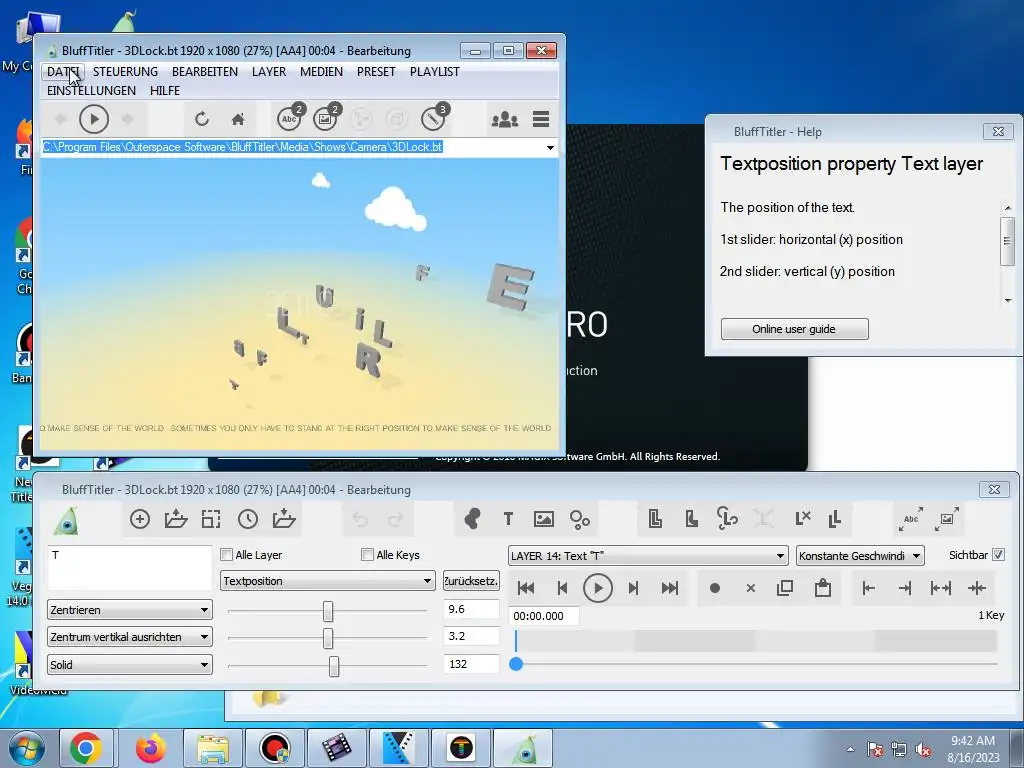Image resolution: width=1024 pixels, height=768 pixels.
Task: Open the PRESET menu
Action: click(x=376, y=72)
